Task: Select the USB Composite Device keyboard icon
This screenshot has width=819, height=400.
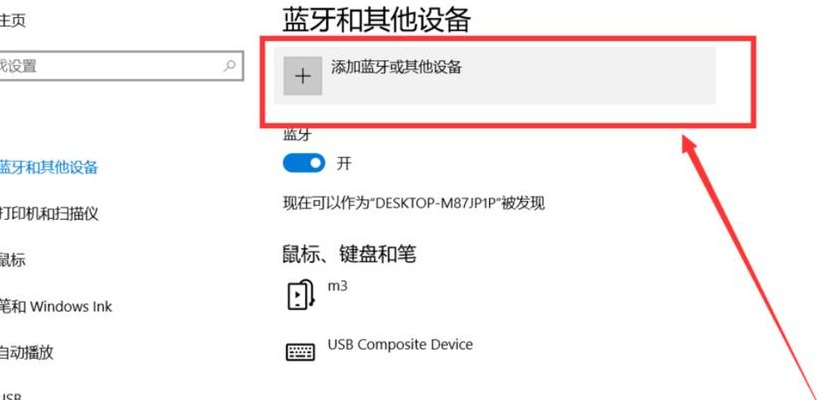Action: coord(300,351)
